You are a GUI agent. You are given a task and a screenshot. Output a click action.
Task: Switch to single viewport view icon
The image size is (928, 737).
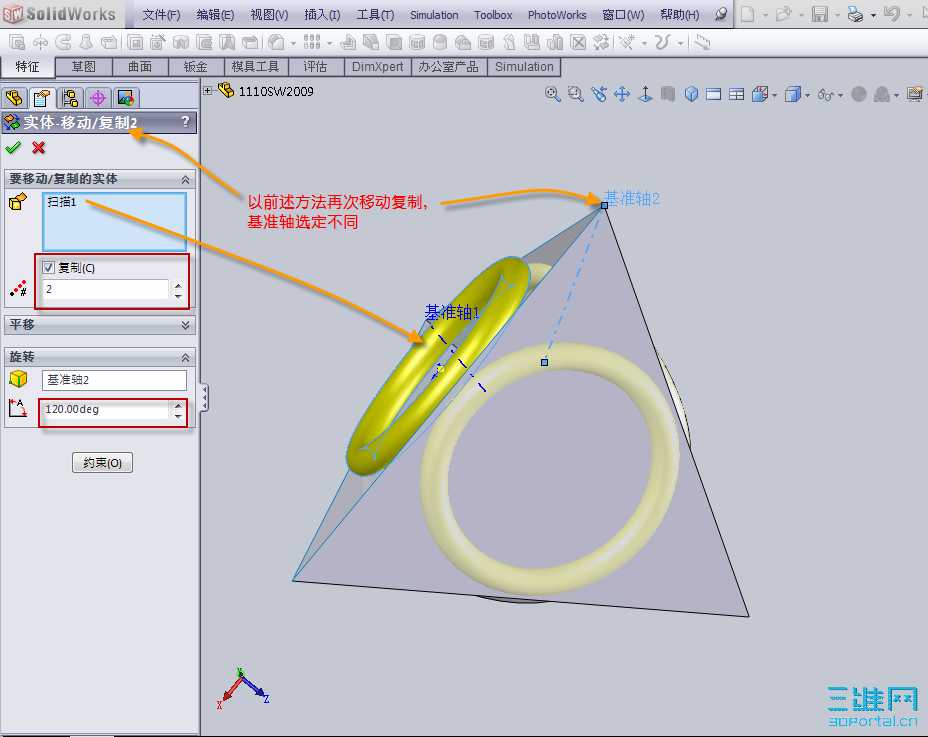click(x=714, y=94)
